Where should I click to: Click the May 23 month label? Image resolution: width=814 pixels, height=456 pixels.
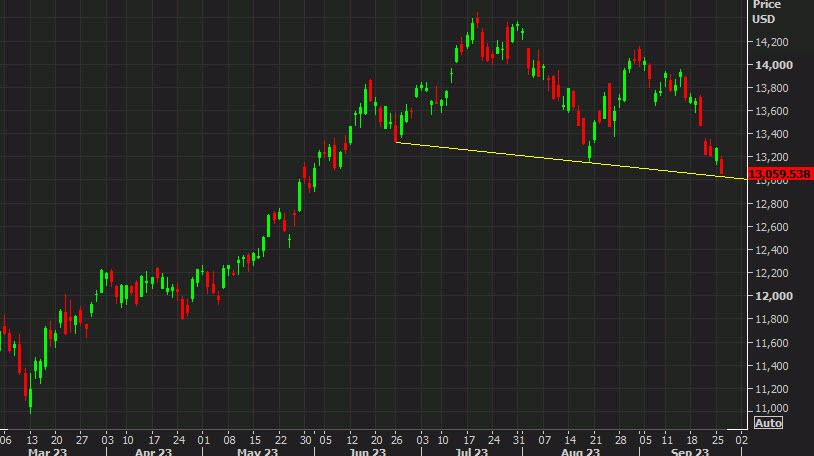(x=257, y=452)
